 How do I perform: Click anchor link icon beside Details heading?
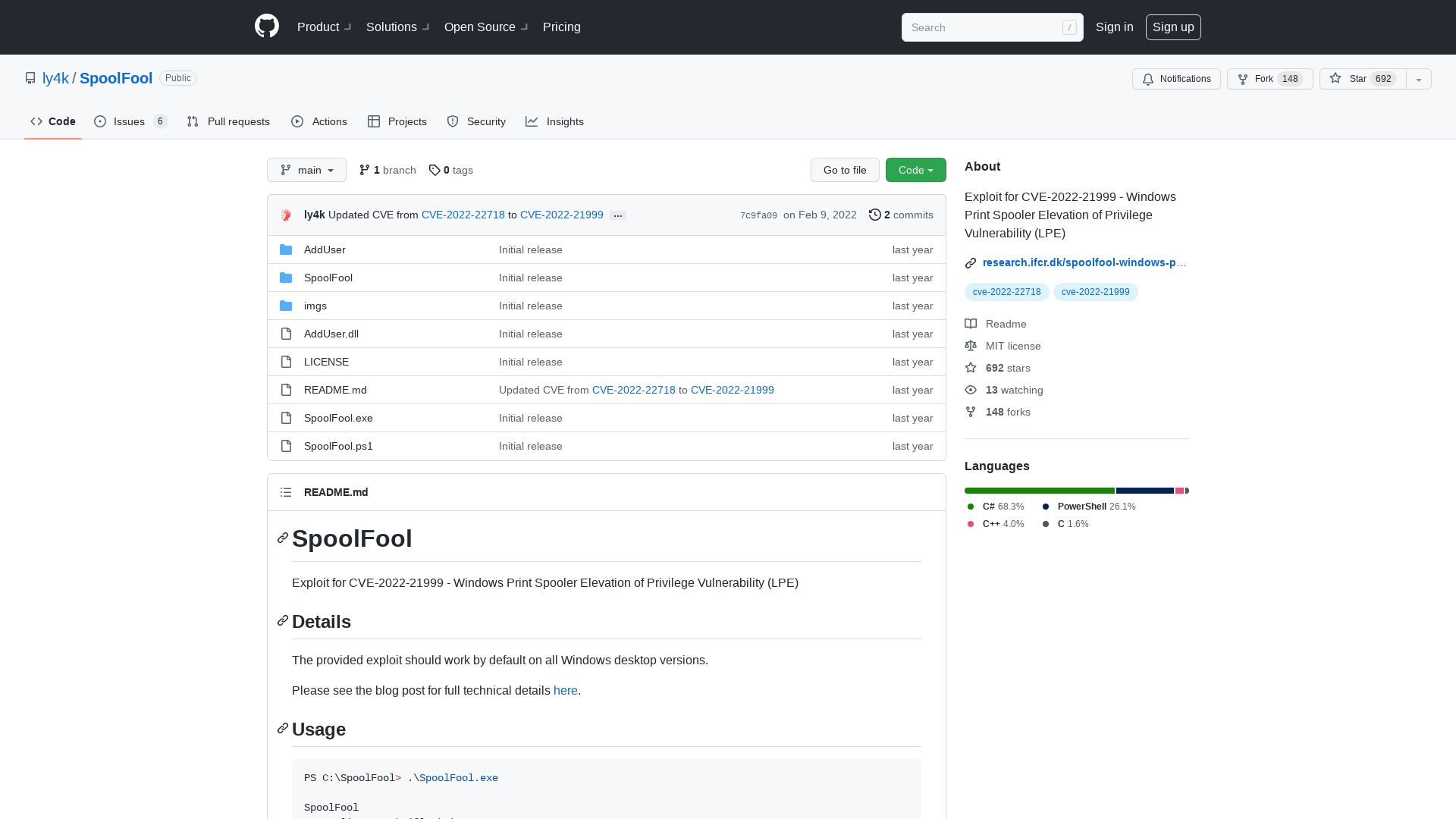coord(283,620)
